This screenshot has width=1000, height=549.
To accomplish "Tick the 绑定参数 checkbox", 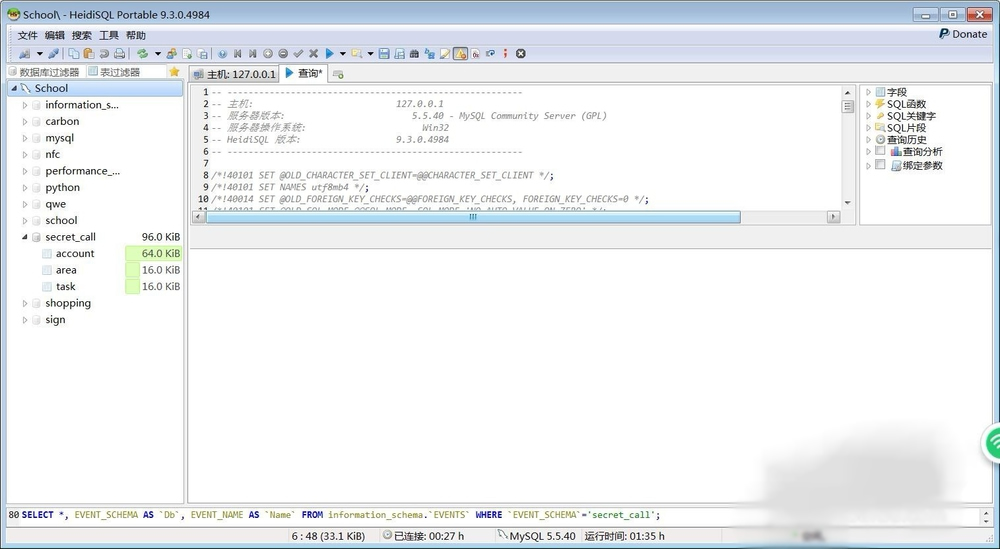I will [880, 166].
